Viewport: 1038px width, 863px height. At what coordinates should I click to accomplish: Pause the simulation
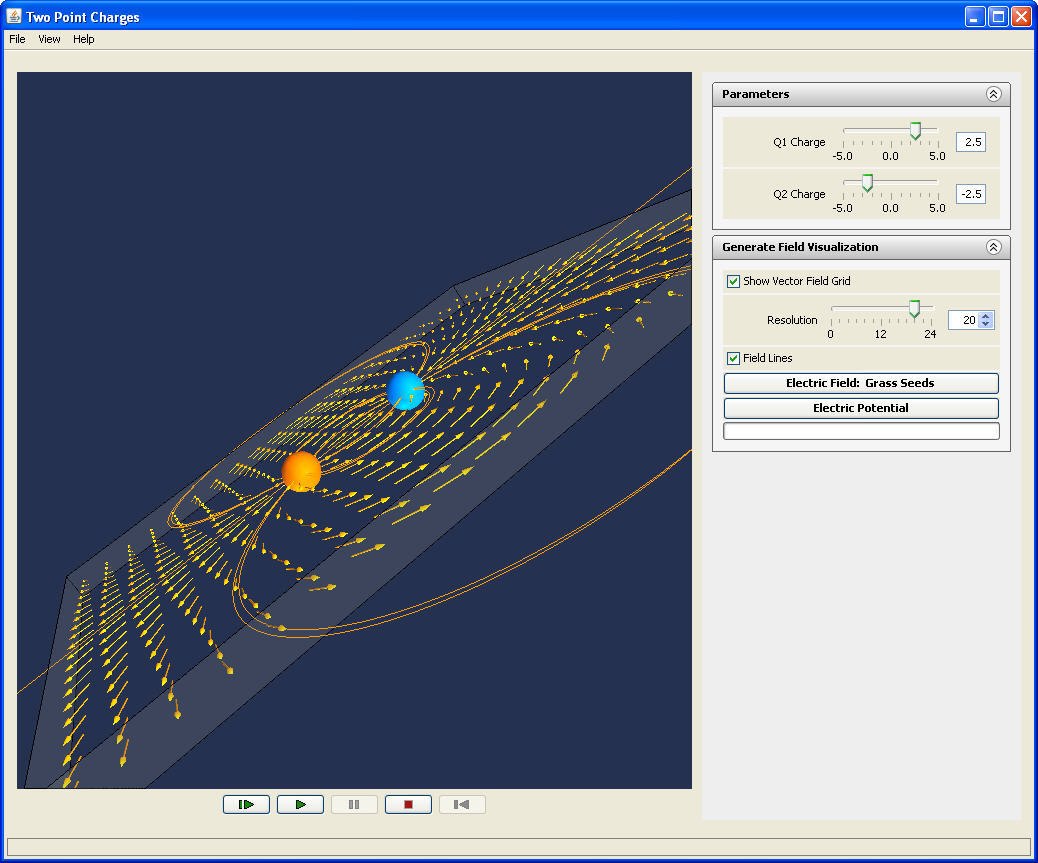(x=354, y=804)
